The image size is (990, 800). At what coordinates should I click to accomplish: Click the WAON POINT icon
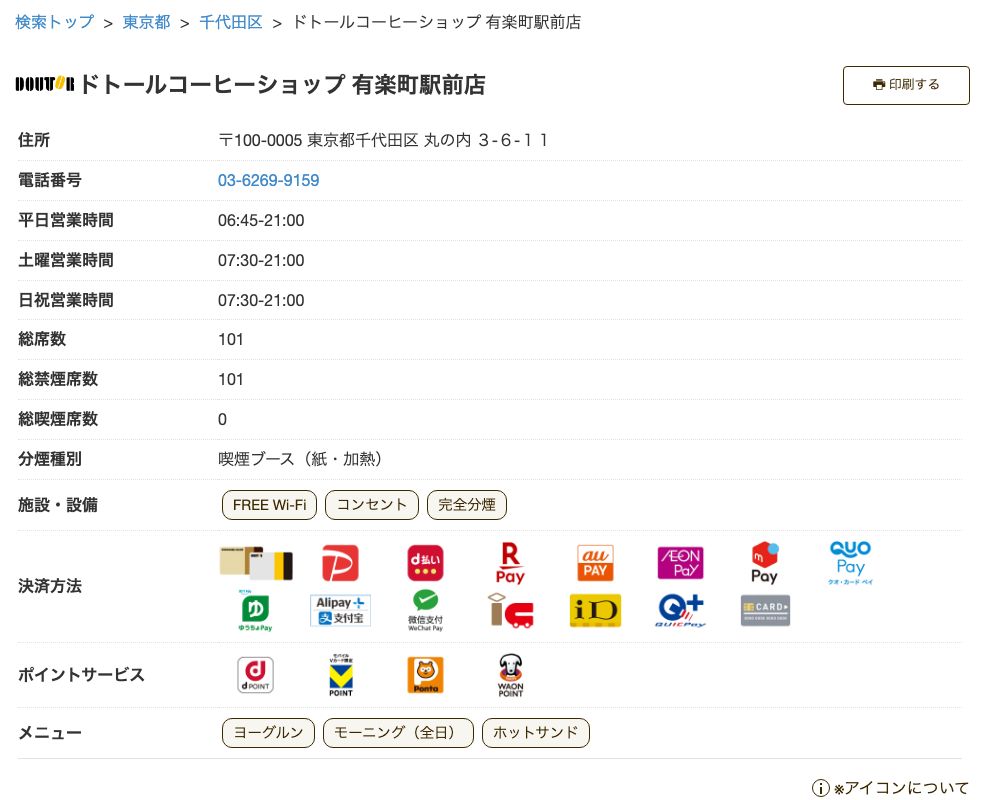click(x=510, y=675)
